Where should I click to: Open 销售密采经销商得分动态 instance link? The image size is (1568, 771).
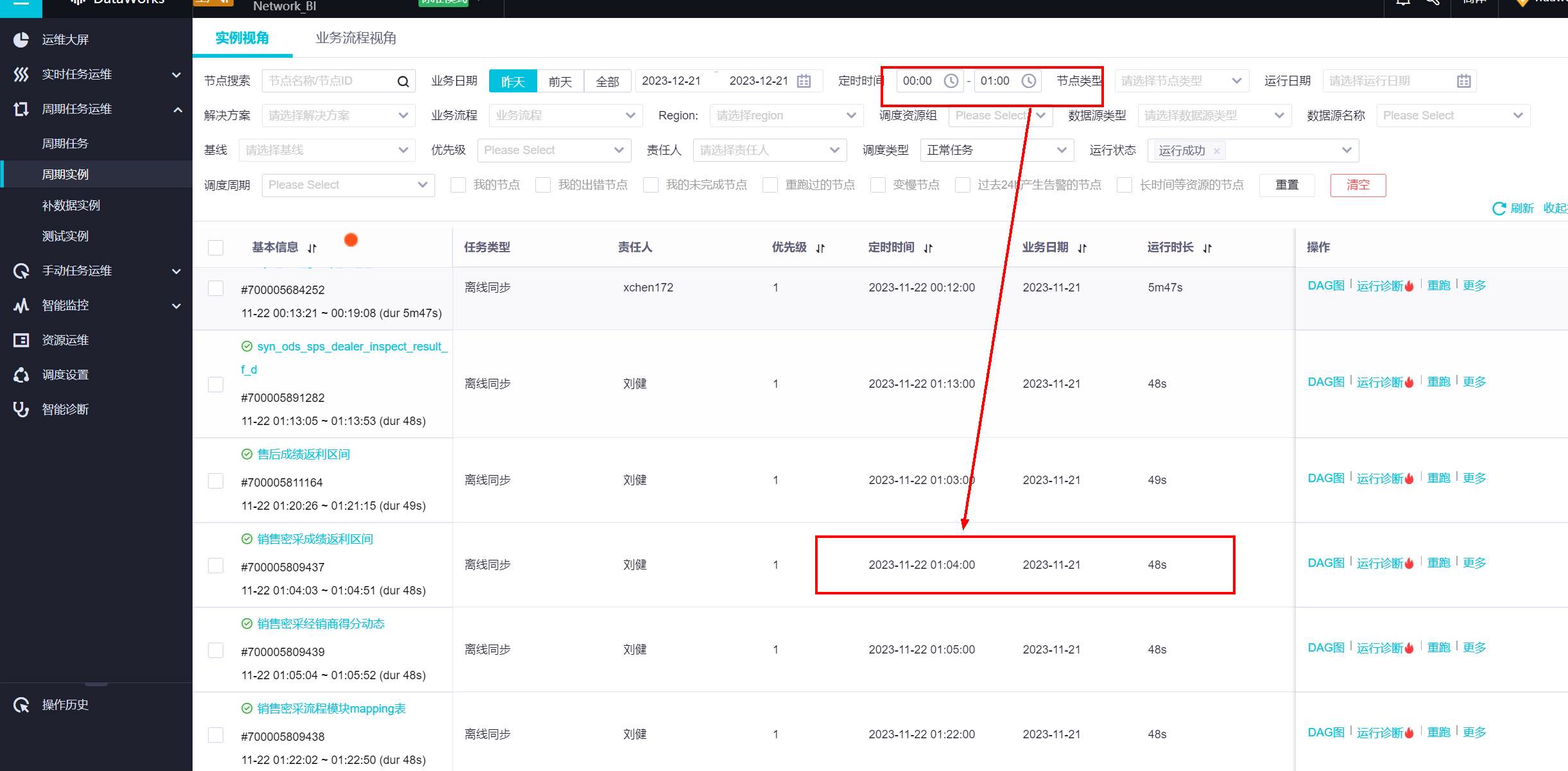coord(321,624)
